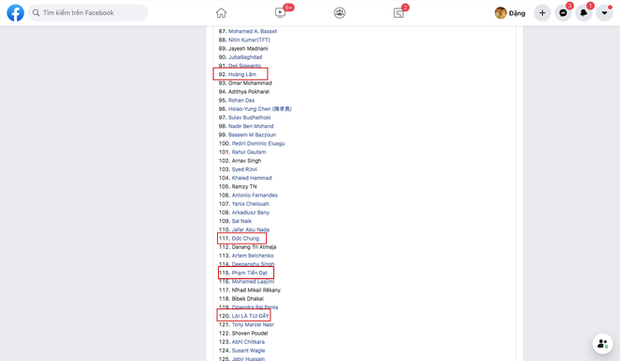Open Arkadiusz Bany profile link
The height and width of the screenshot is (361, 620).
click(250, 213)
